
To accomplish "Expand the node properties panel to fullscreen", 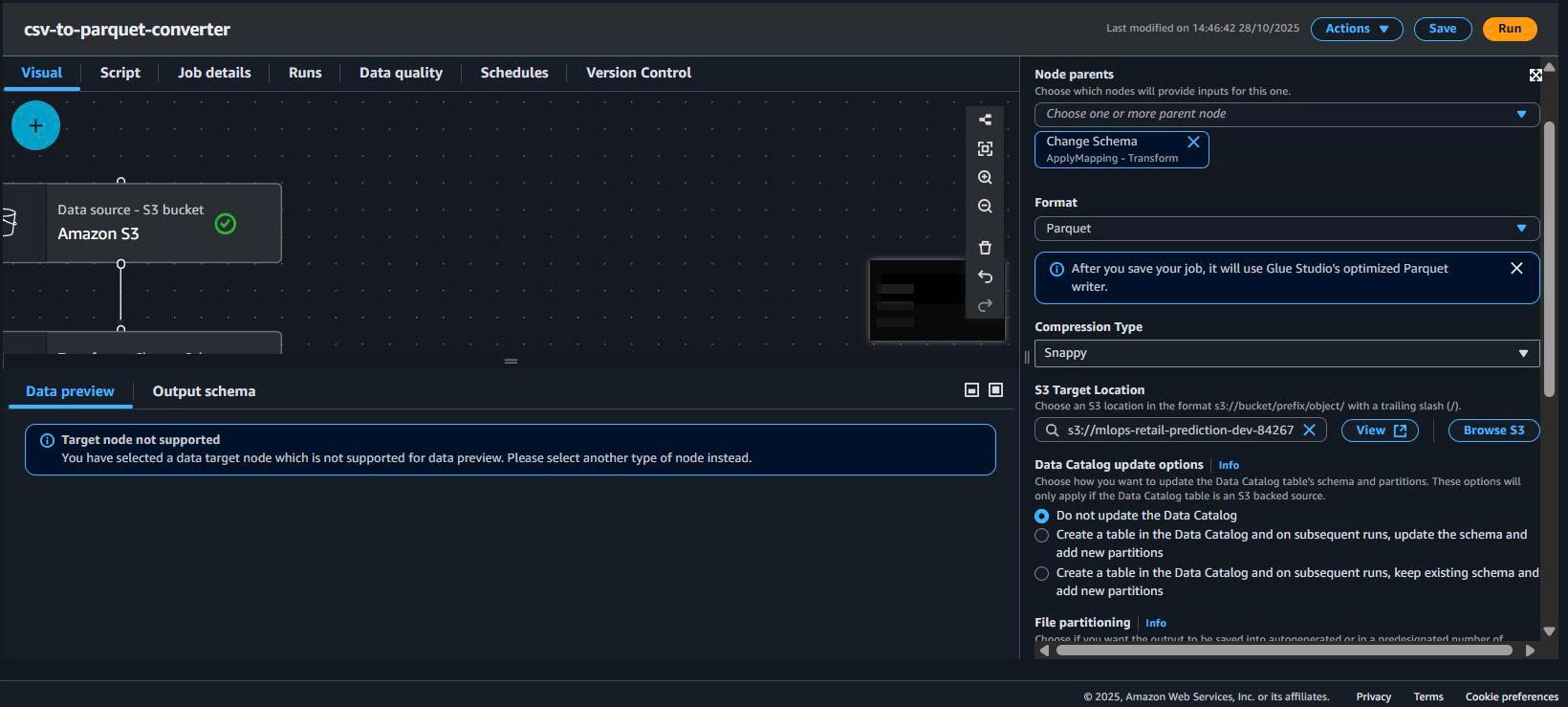I will tap(1535, 75).
